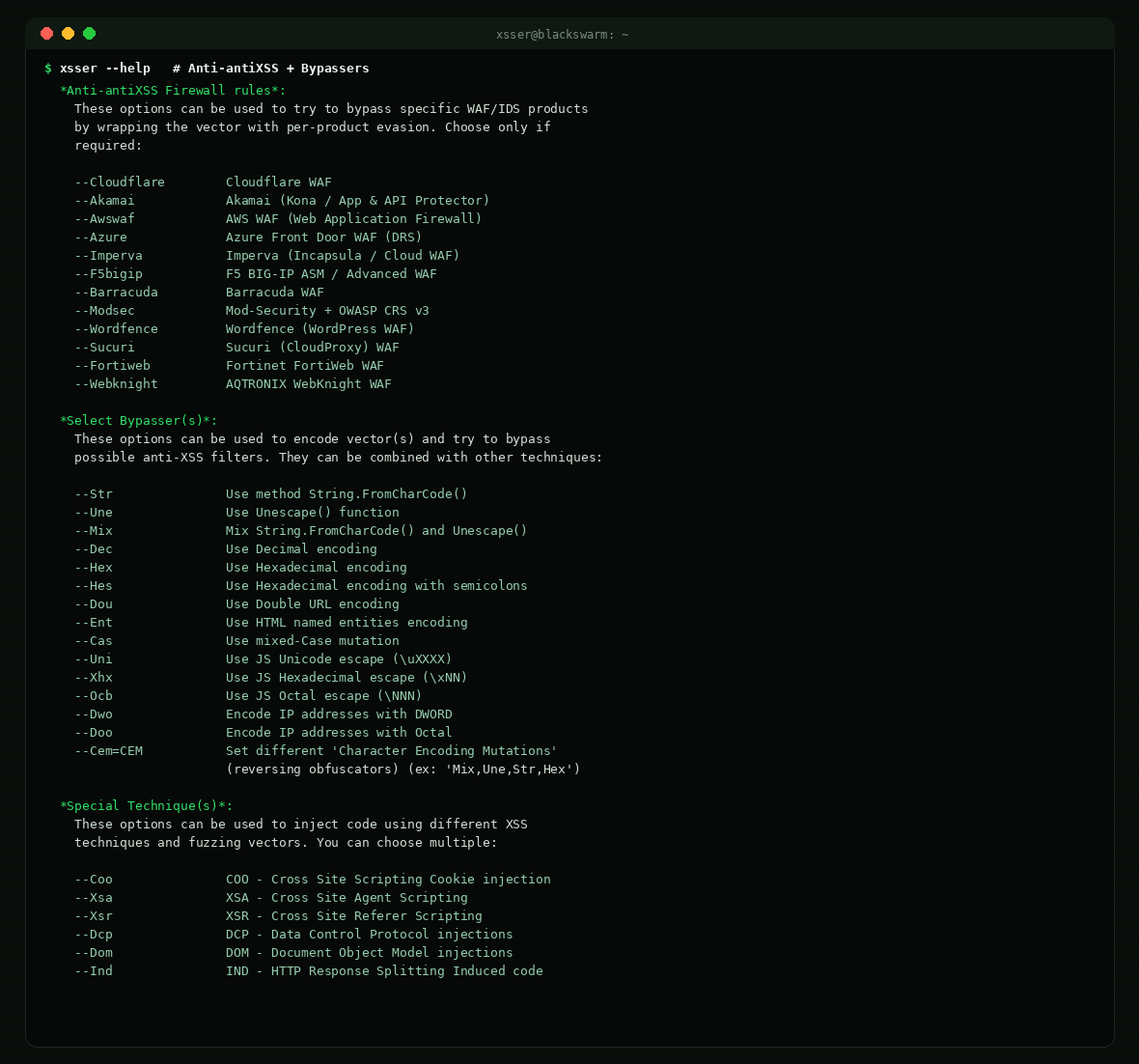The width and height of the screenshot is (1139, 1064).
Task: Select the --Dwo option text
Action: (x=94, y=714)
